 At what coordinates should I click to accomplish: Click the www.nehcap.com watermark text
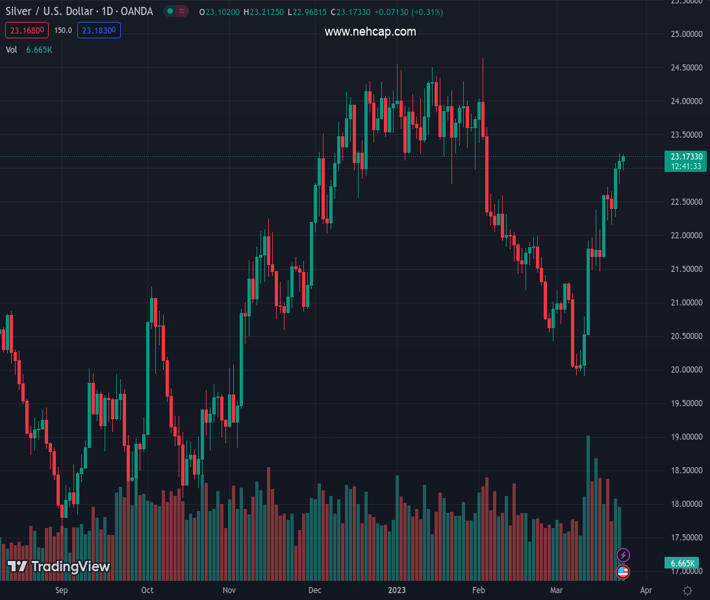[x=370, y=32]
